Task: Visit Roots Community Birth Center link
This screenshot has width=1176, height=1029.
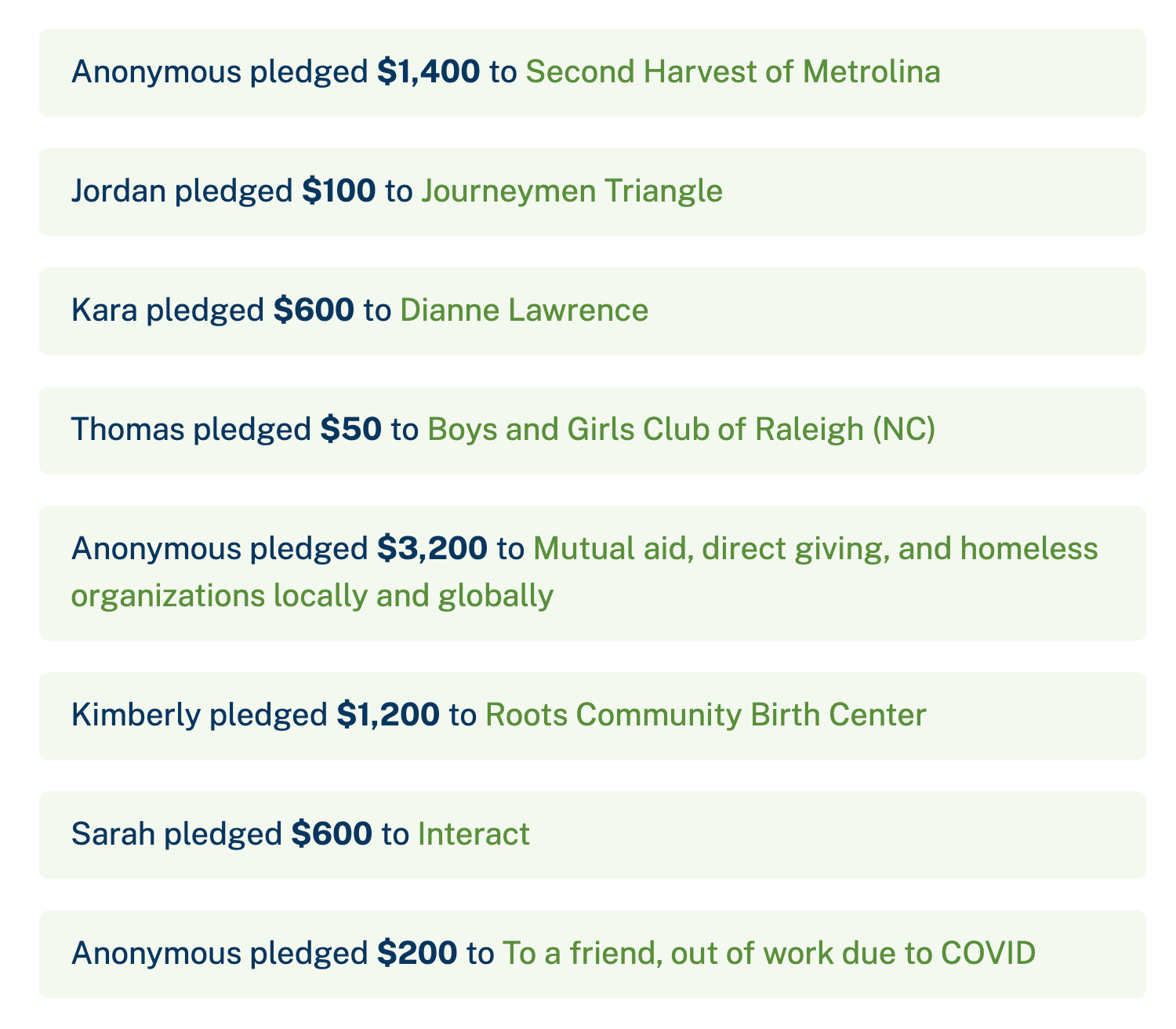Action: 706,715
